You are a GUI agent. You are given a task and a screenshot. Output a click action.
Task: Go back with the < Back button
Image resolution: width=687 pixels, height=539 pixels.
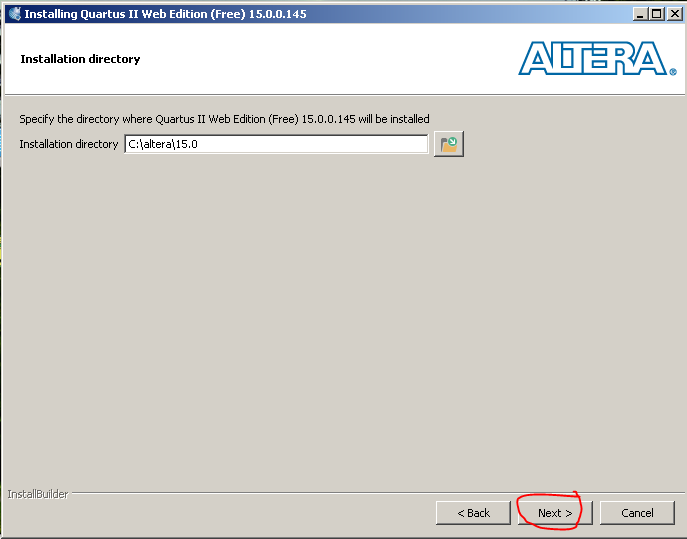(x=473, y=513)
